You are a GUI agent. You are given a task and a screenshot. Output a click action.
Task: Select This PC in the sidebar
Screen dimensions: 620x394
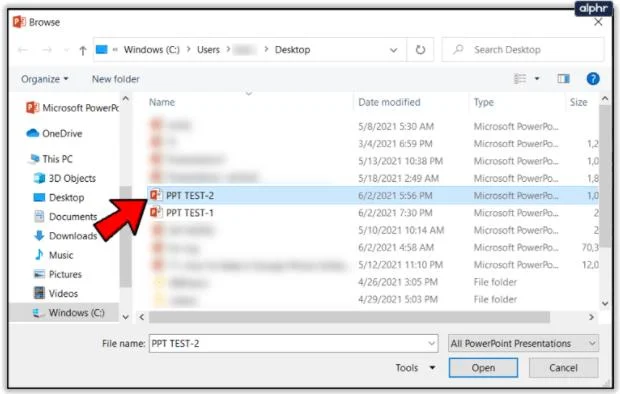coord(51,159)
